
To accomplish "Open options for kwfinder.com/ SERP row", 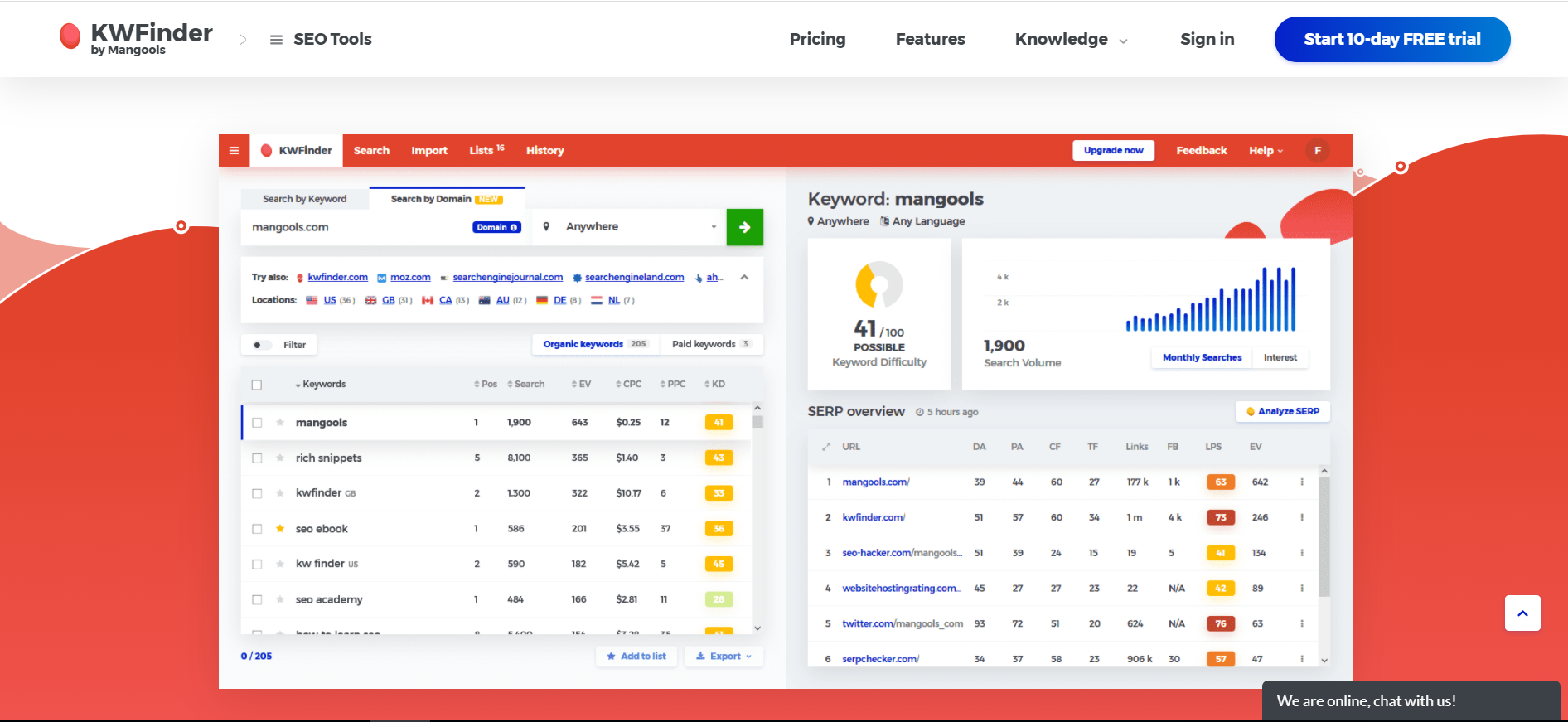I will coord(1301,517).
